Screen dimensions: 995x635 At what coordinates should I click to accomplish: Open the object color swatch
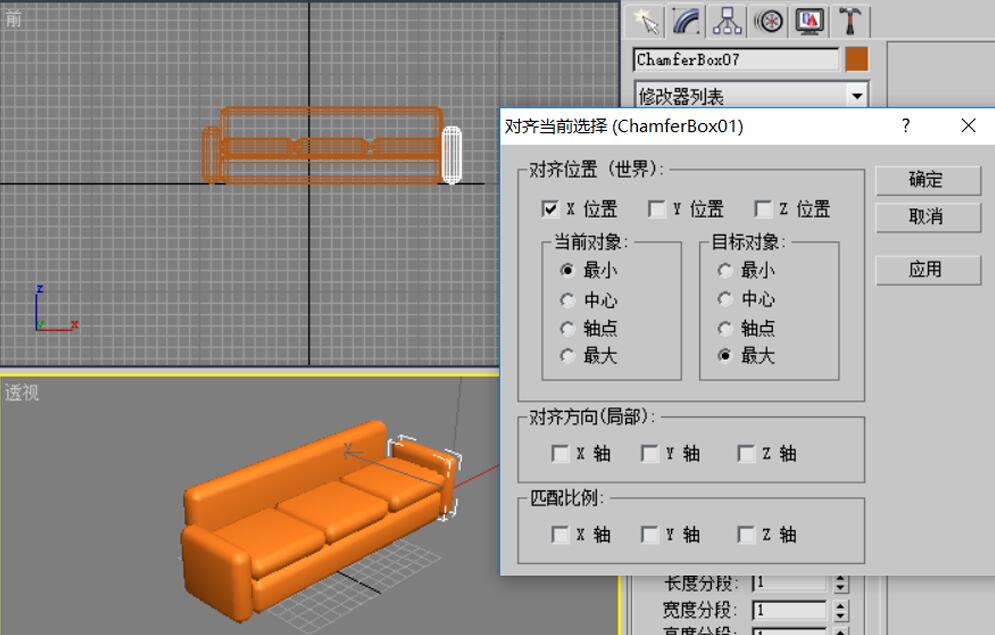pyautogui.click(x=855, y=59)
